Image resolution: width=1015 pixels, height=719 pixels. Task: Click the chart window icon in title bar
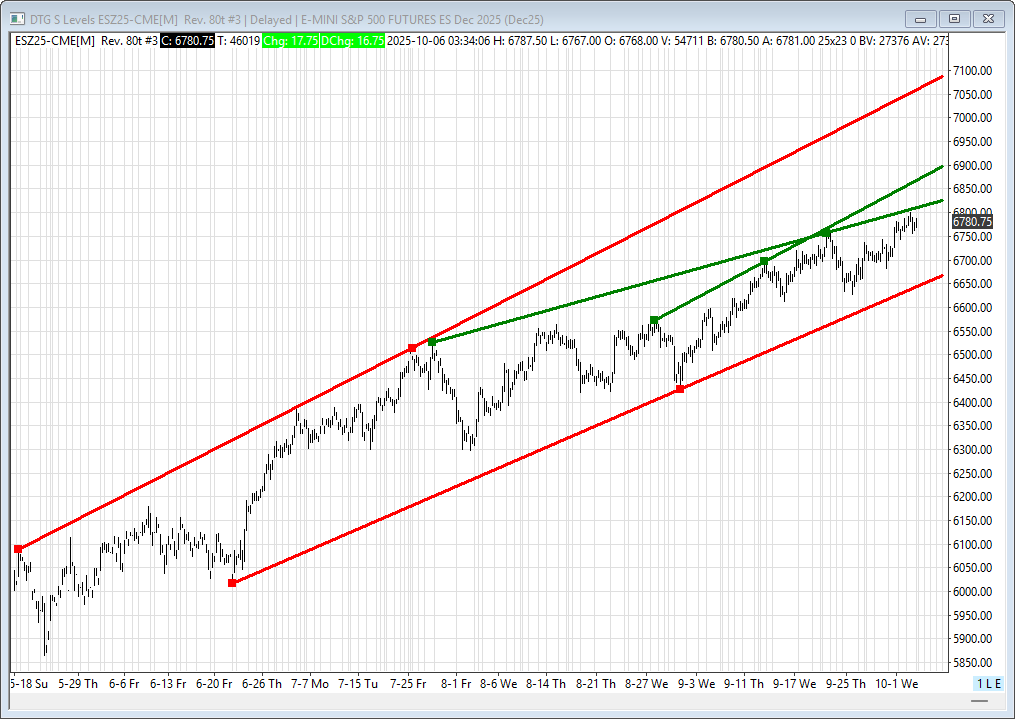[x=17, y=18]
